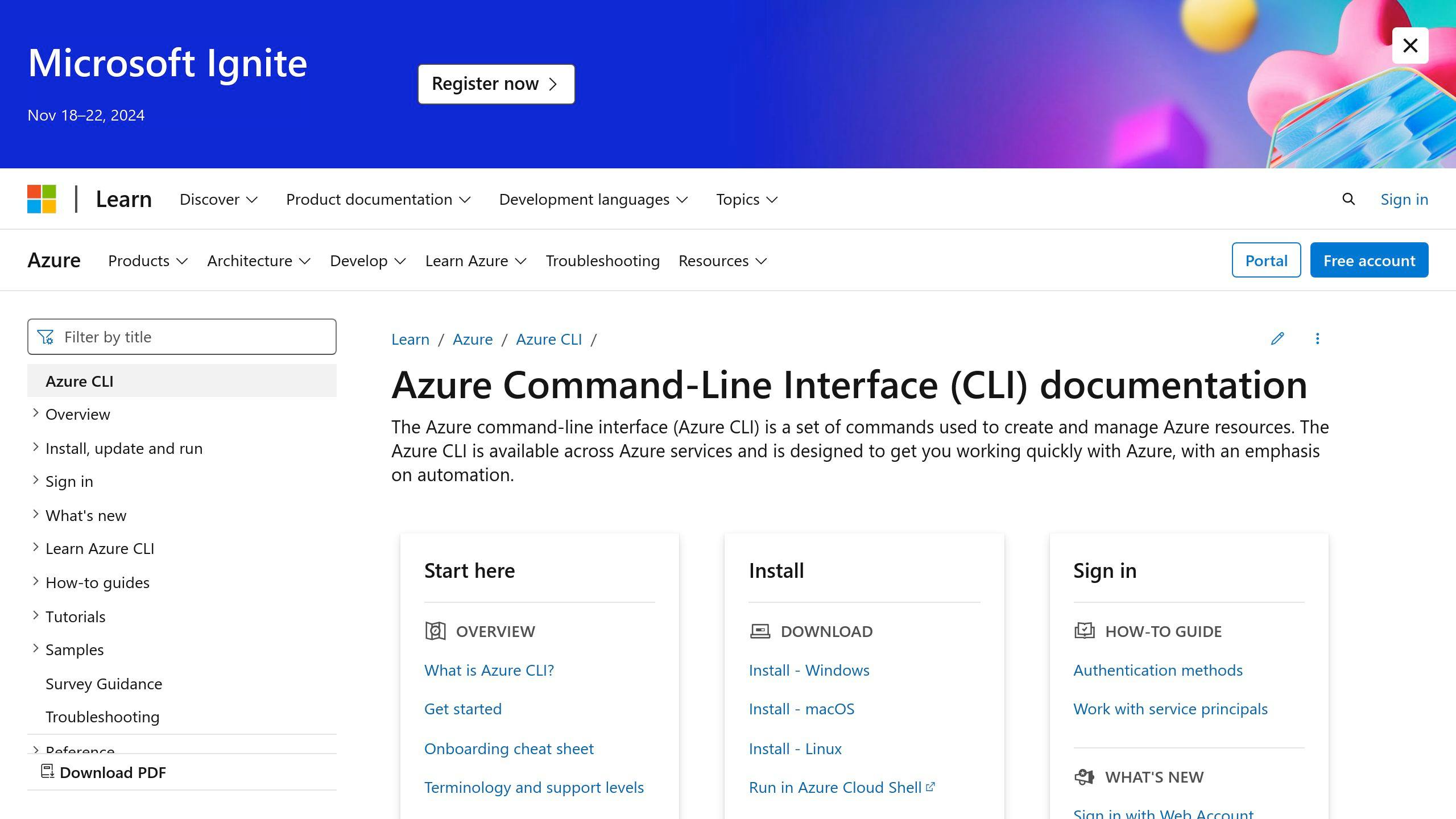Open the Architecture dropdown

click(259, 260)
